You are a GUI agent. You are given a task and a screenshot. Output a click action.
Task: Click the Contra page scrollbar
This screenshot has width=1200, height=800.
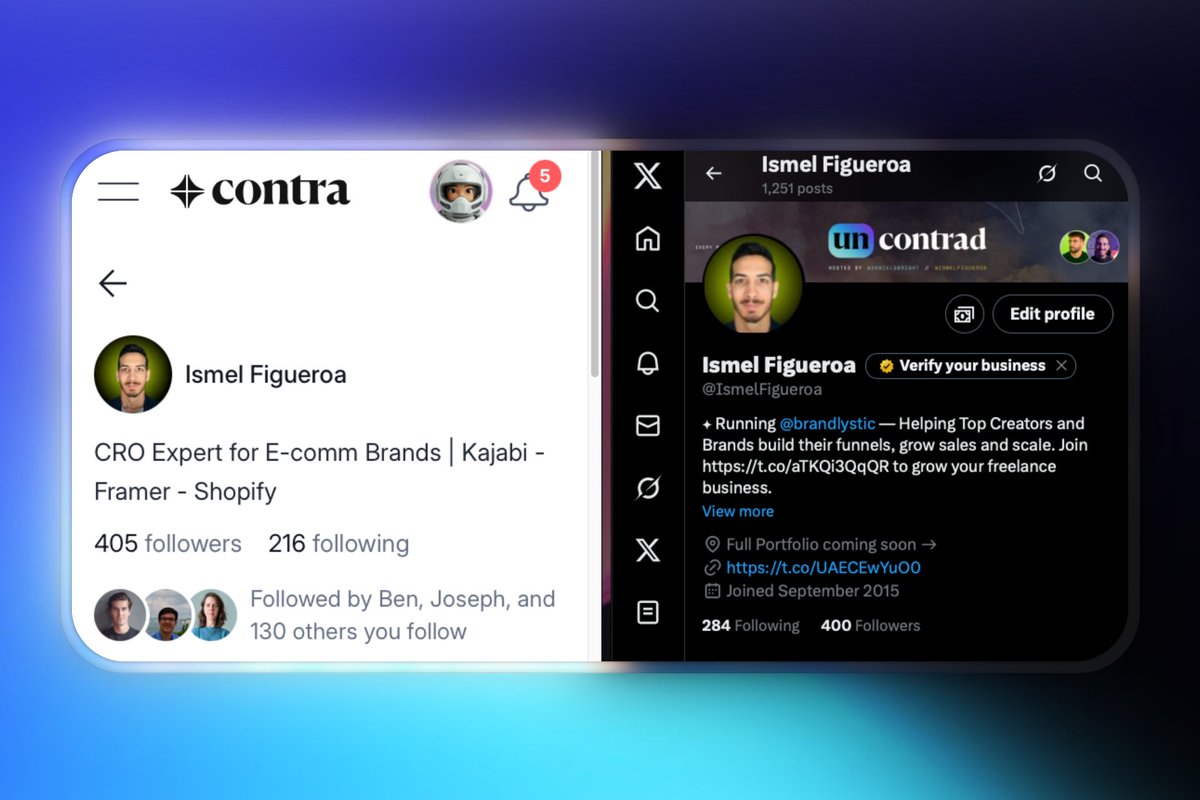click(596, 265)
